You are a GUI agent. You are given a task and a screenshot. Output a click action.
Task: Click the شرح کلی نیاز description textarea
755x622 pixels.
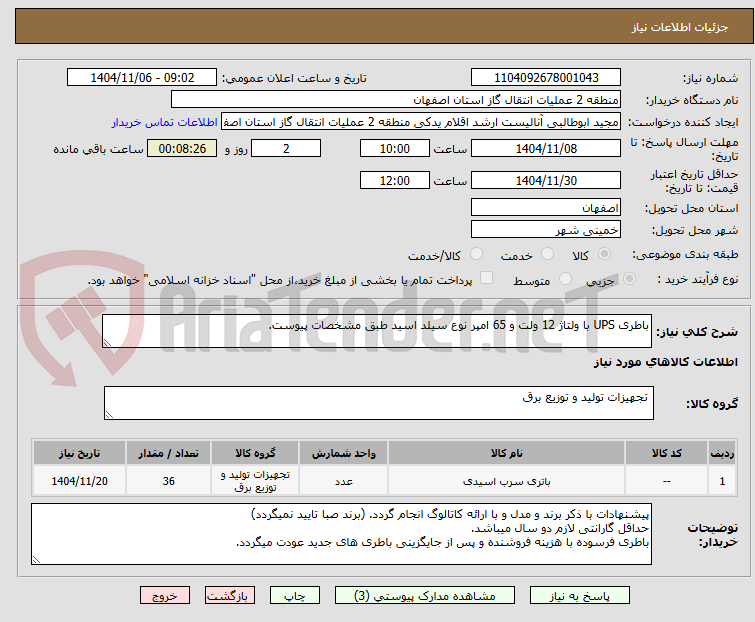[x=377, y=331]
